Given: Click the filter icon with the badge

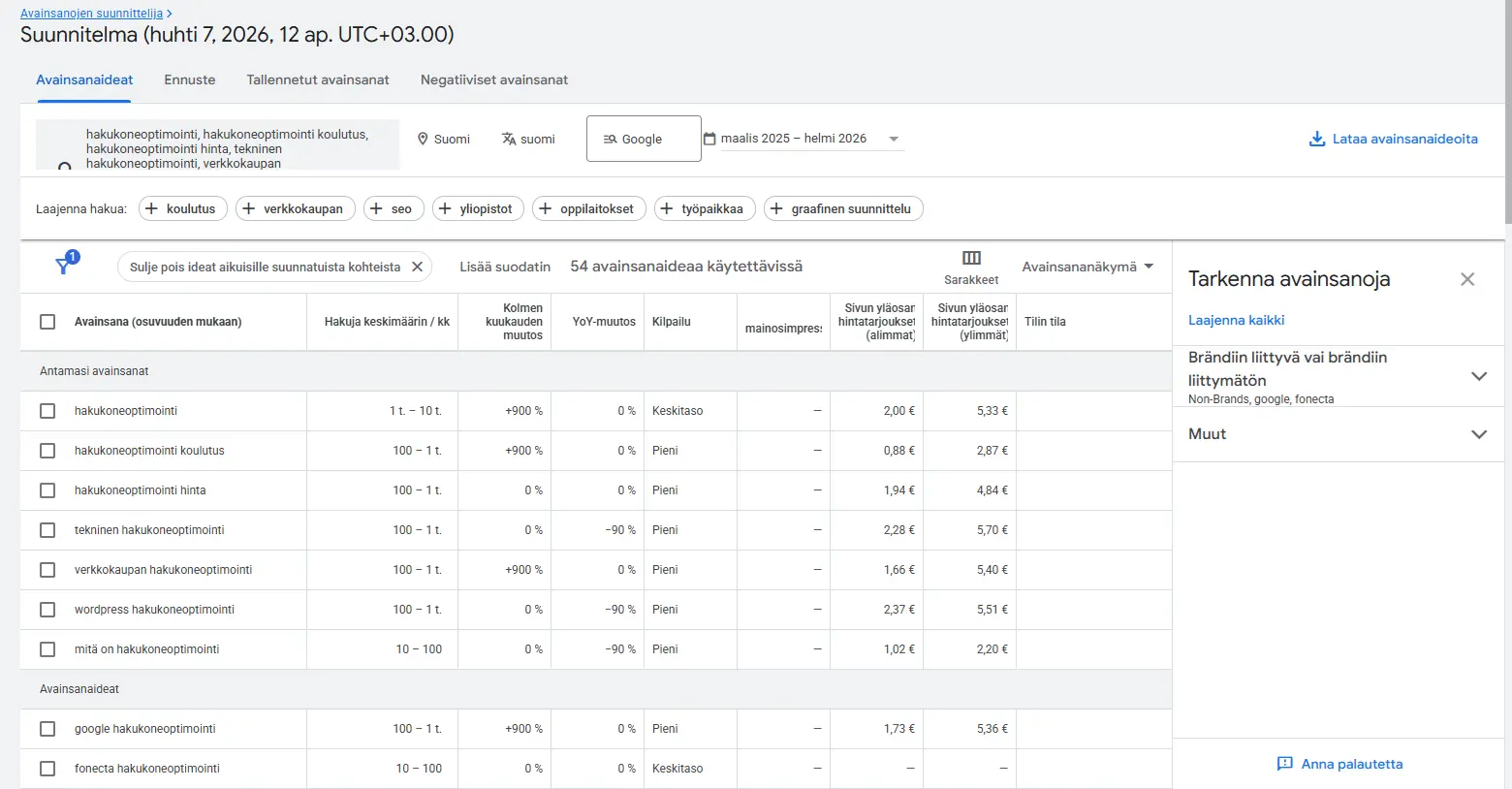Looking at the screenshot, I should pyautogui.click(x=64, y=266).
